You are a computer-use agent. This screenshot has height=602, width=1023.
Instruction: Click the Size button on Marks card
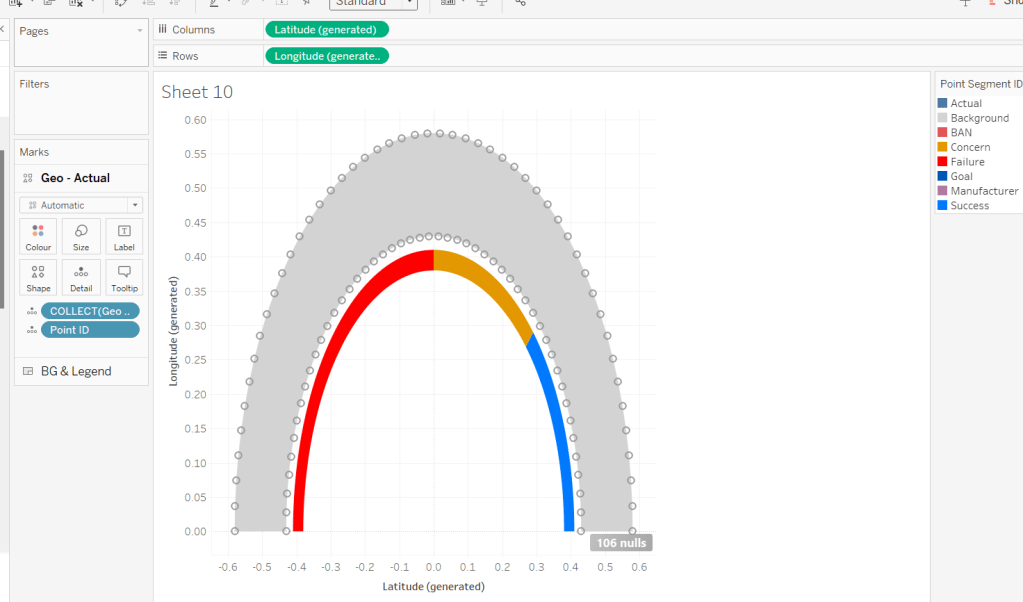[x=81, y=237]
